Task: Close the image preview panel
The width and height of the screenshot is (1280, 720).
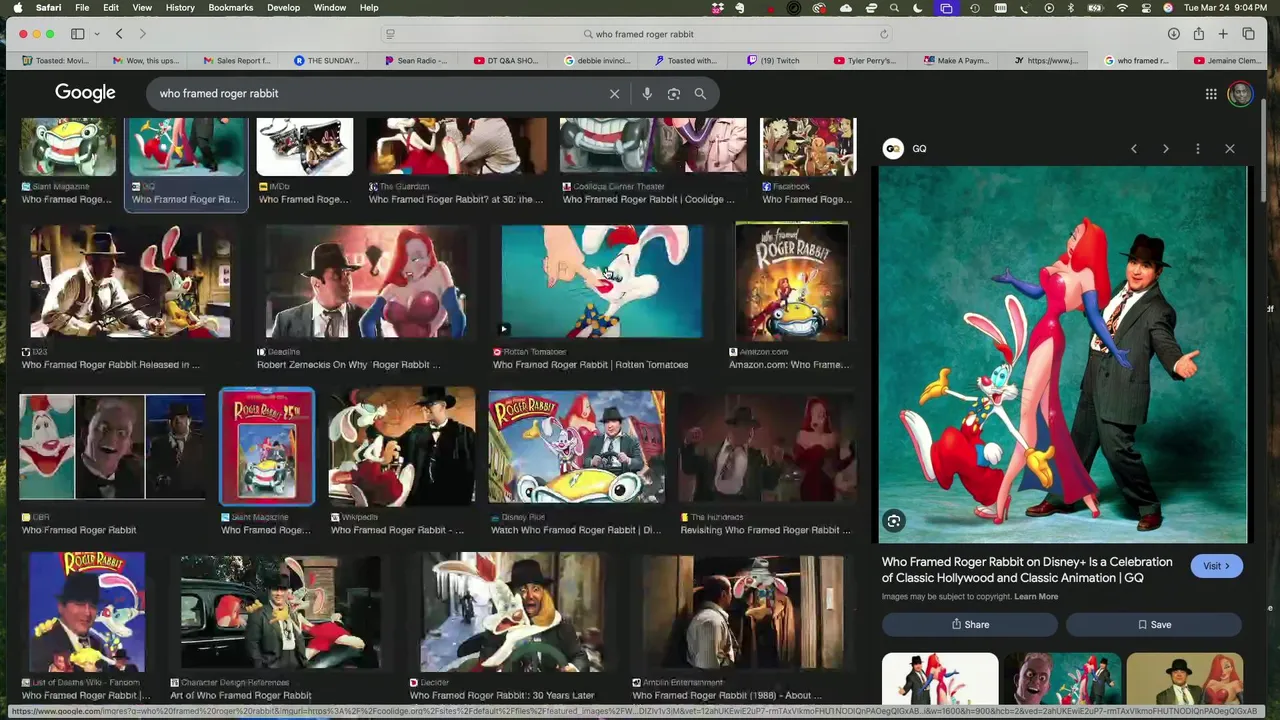Action: point(1230,149)
